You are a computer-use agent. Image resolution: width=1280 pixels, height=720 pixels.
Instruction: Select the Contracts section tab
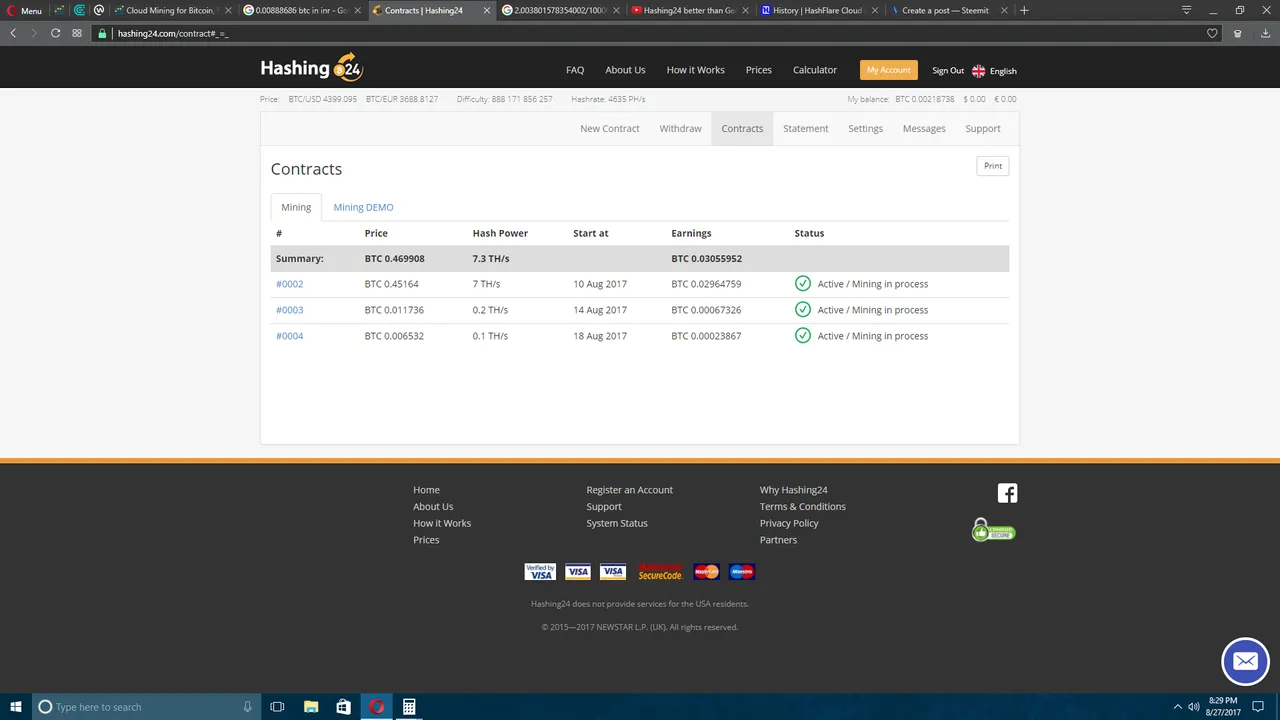coord(742,129)
